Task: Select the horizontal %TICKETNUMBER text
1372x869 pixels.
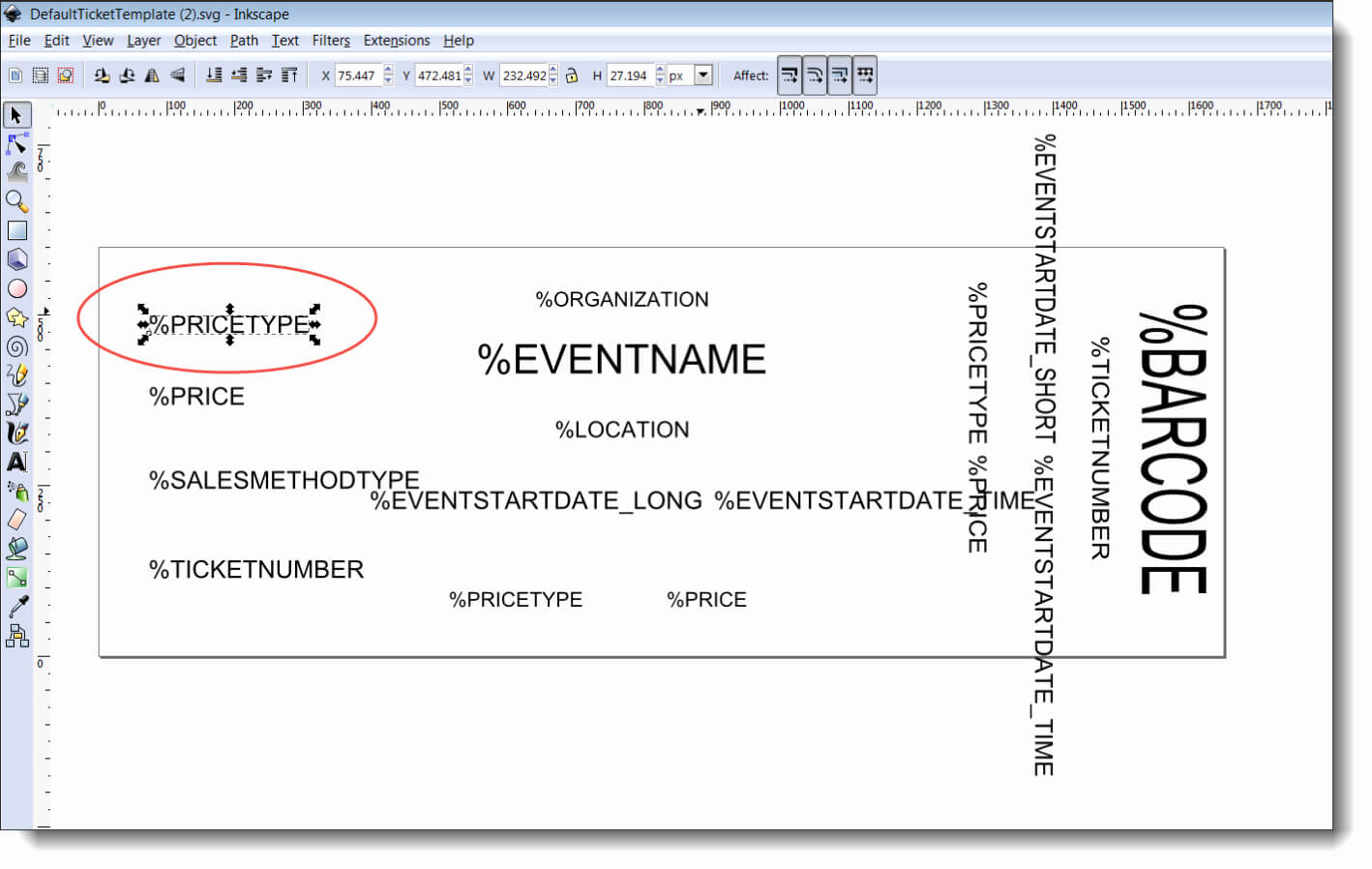Action: (256, 569)
